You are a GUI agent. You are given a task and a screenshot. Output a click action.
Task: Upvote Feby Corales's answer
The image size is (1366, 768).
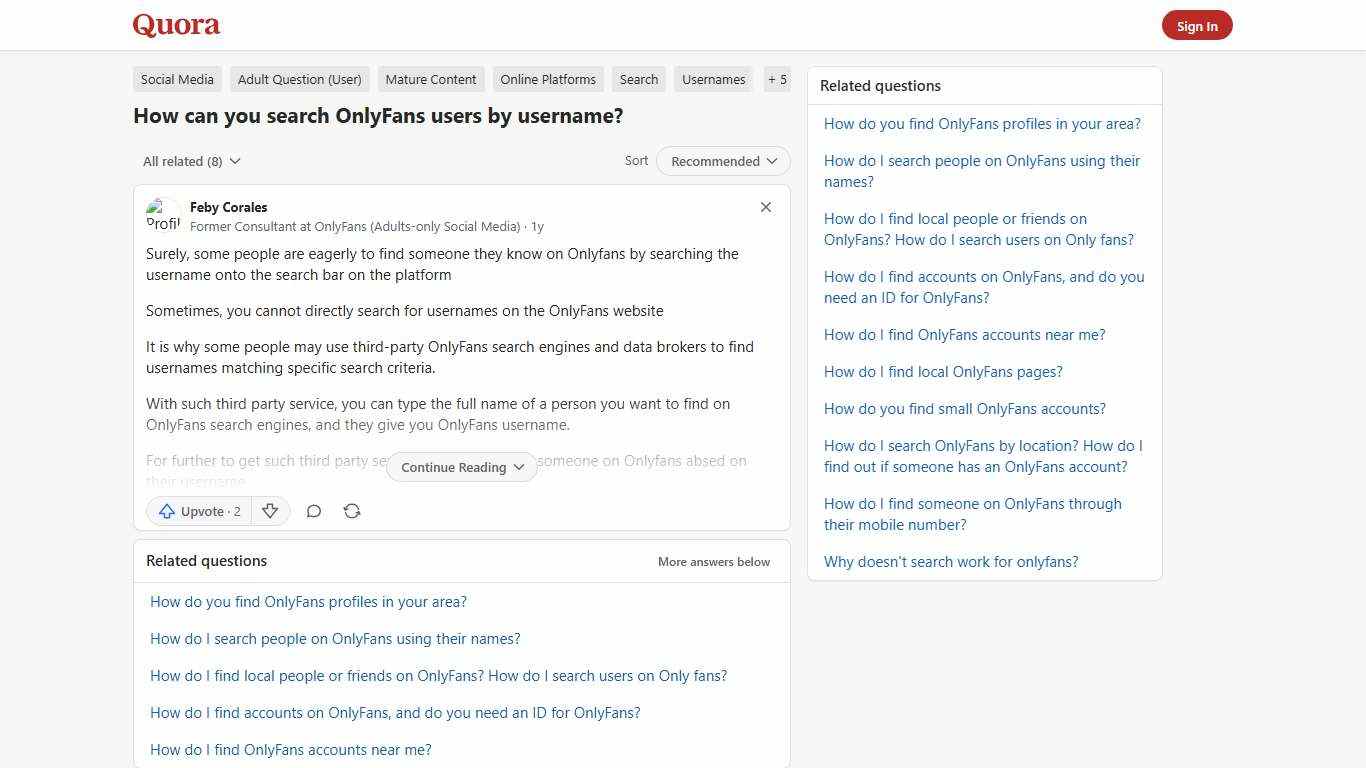point(198,511)
